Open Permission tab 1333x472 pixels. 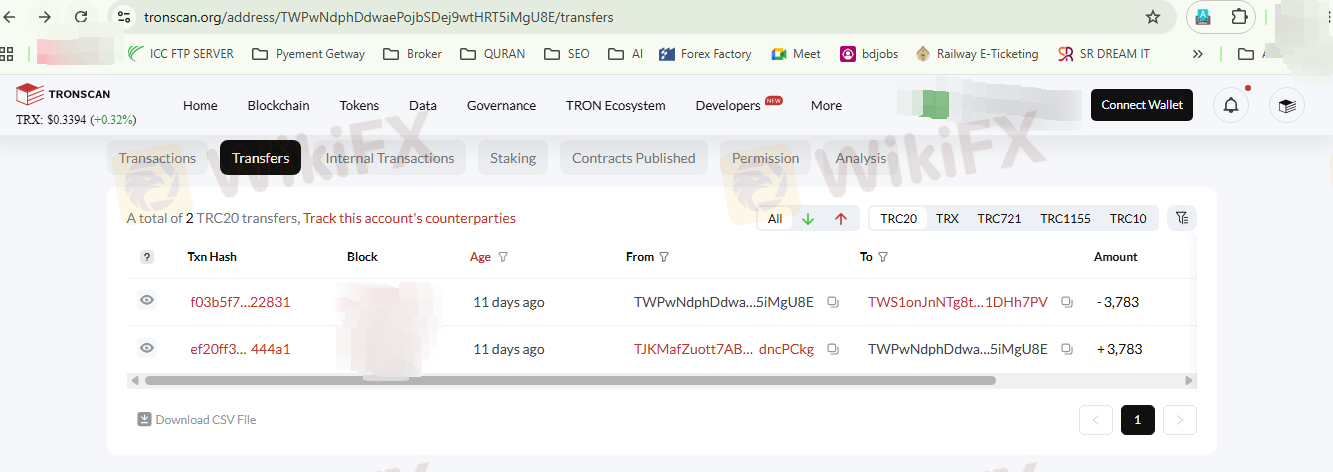tap(765, 158)
